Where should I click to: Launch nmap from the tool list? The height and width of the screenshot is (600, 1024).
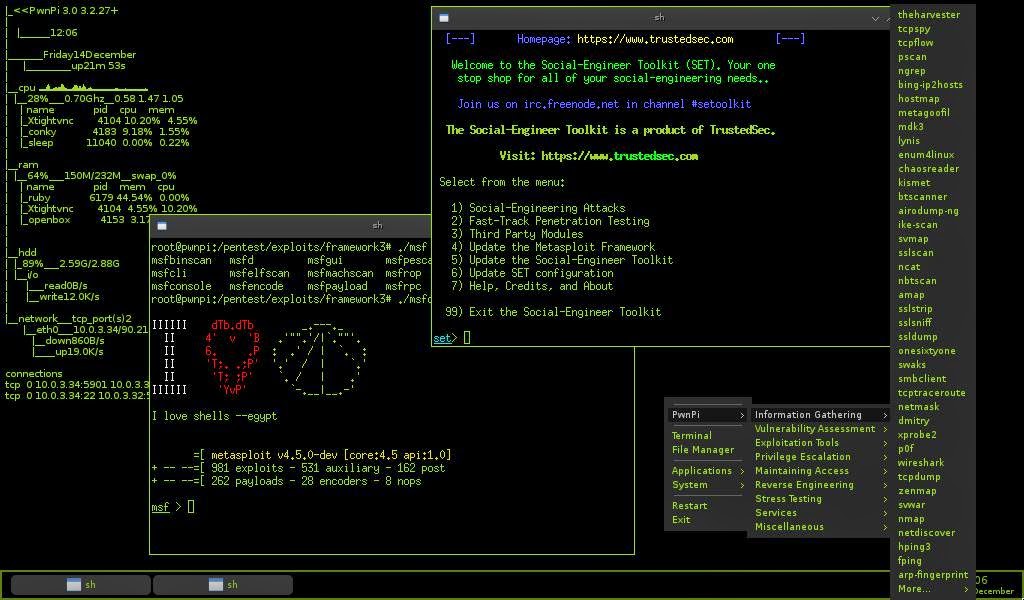[x=911, y=518]
